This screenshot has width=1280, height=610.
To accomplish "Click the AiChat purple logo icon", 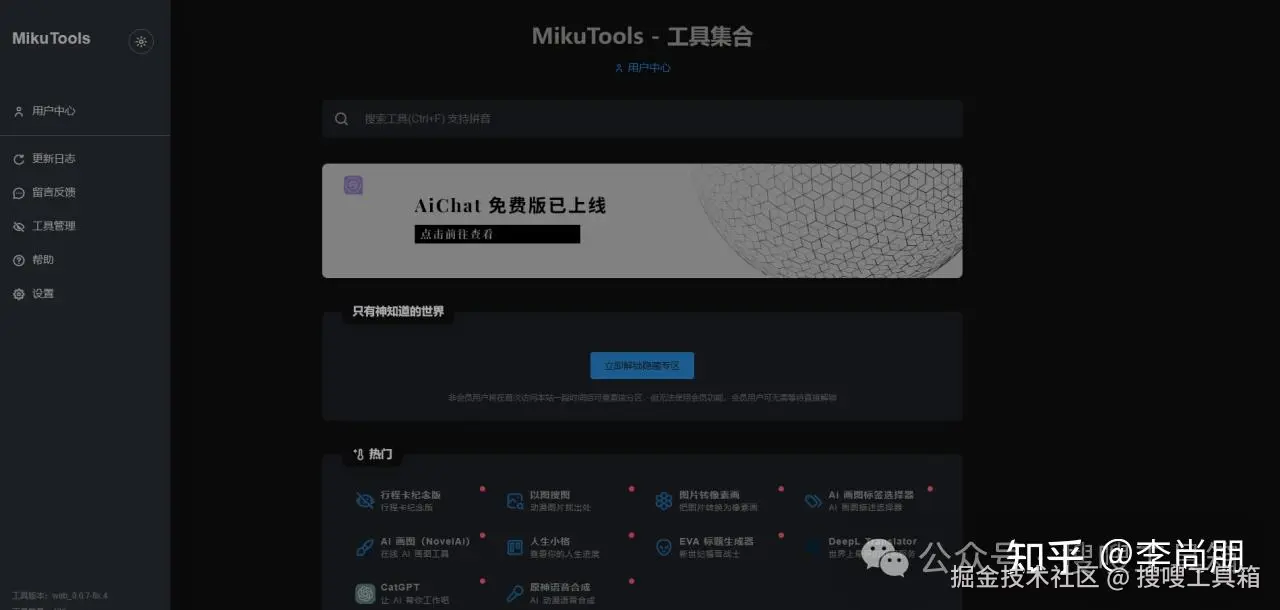I will point(353,185).
